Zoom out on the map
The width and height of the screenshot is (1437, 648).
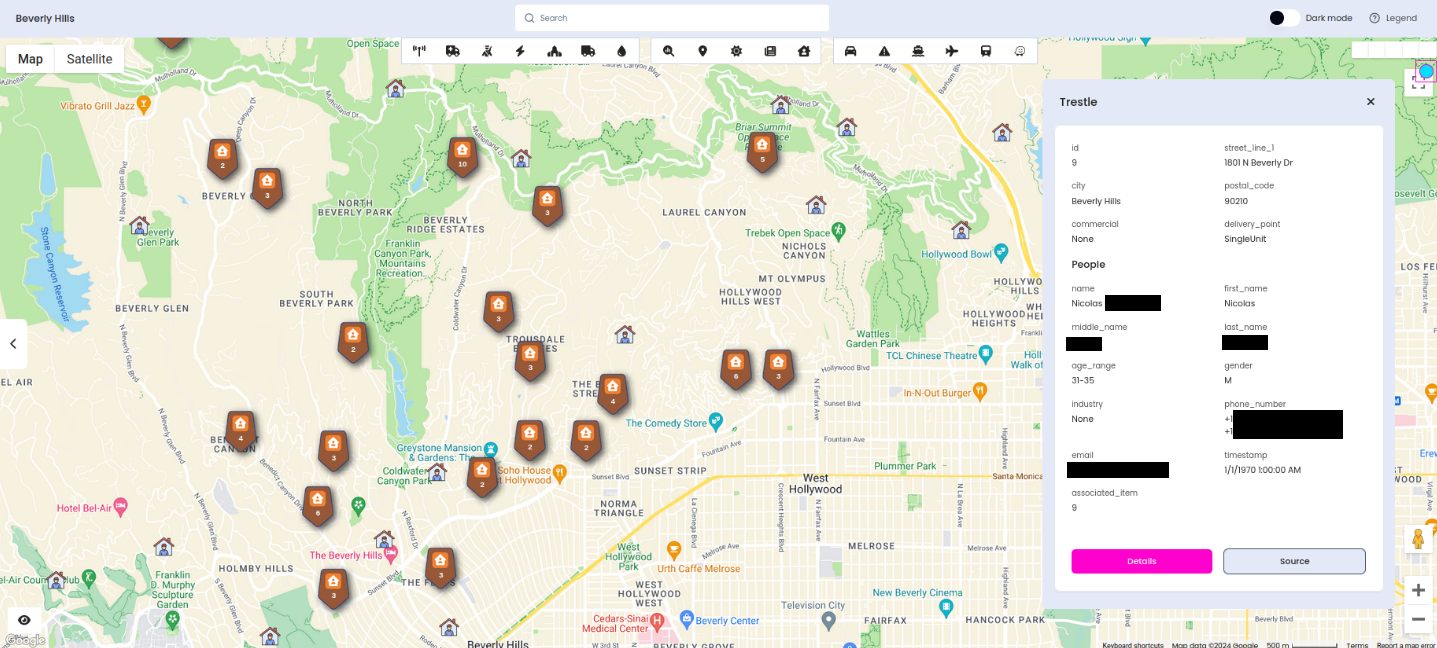click(1418, 619)
